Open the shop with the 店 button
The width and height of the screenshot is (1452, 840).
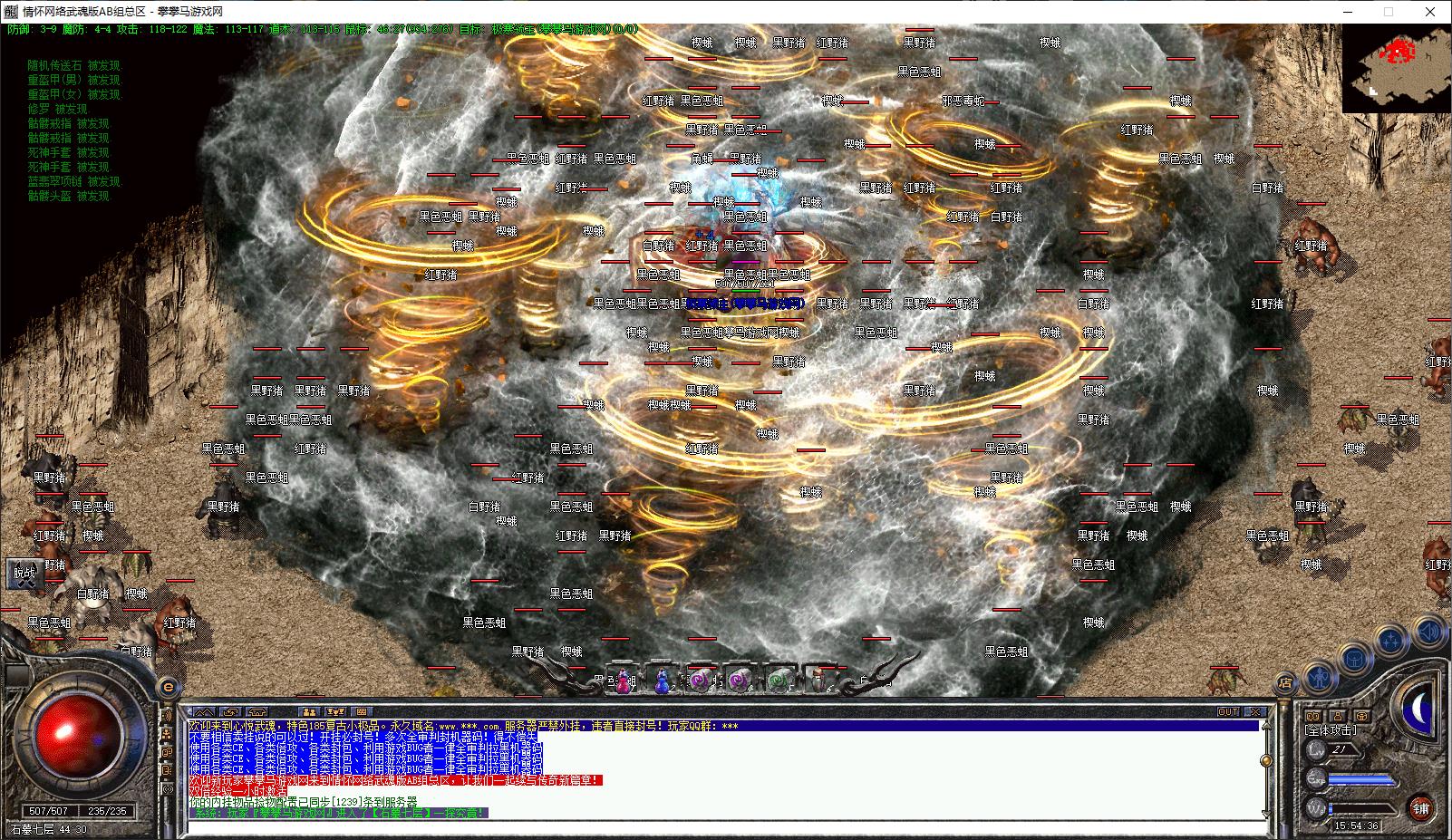(x=1284, y=683)
